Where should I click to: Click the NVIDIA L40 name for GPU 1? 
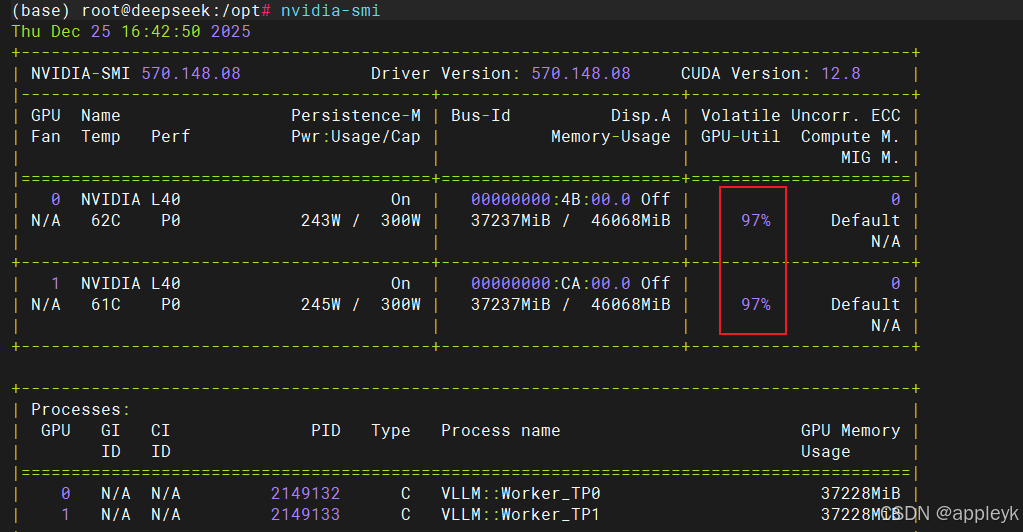[x=130, y=283]
